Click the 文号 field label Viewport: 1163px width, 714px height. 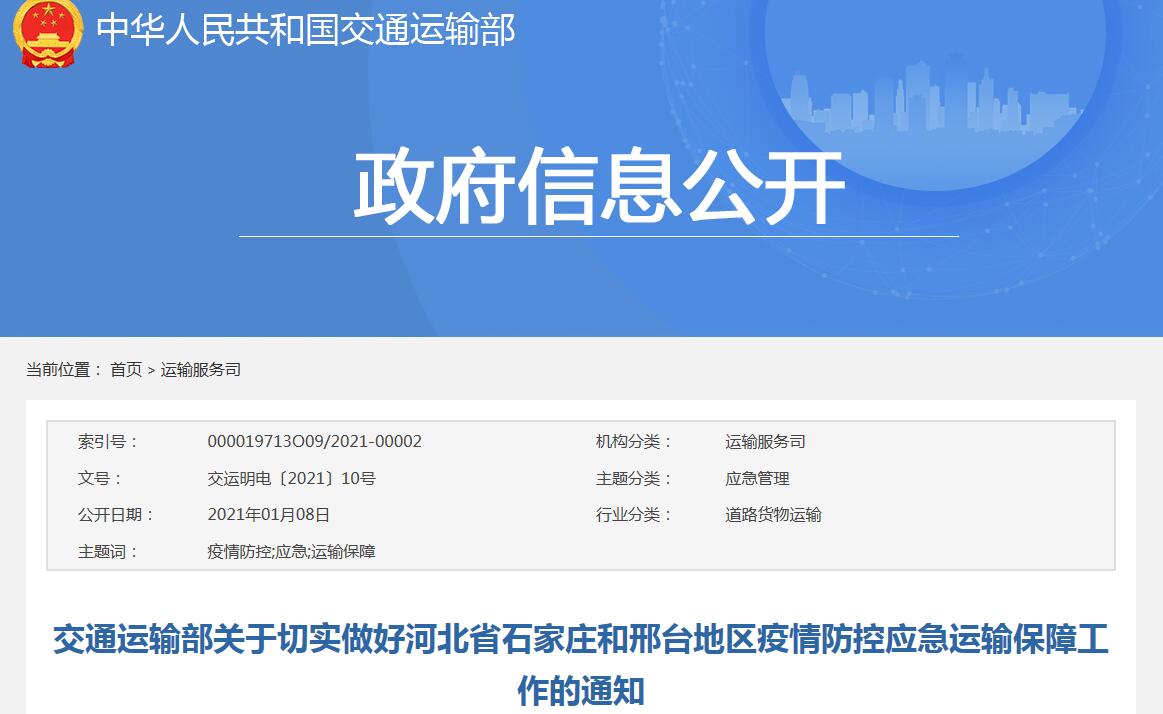pyautogui.click(x=100, y=479)
